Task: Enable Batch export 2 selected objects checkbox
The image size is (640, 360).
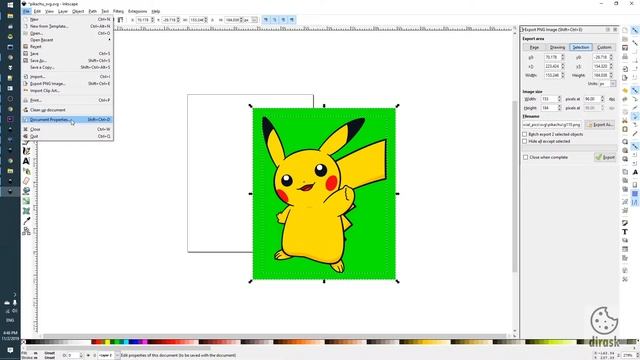Action: point(525,134)
